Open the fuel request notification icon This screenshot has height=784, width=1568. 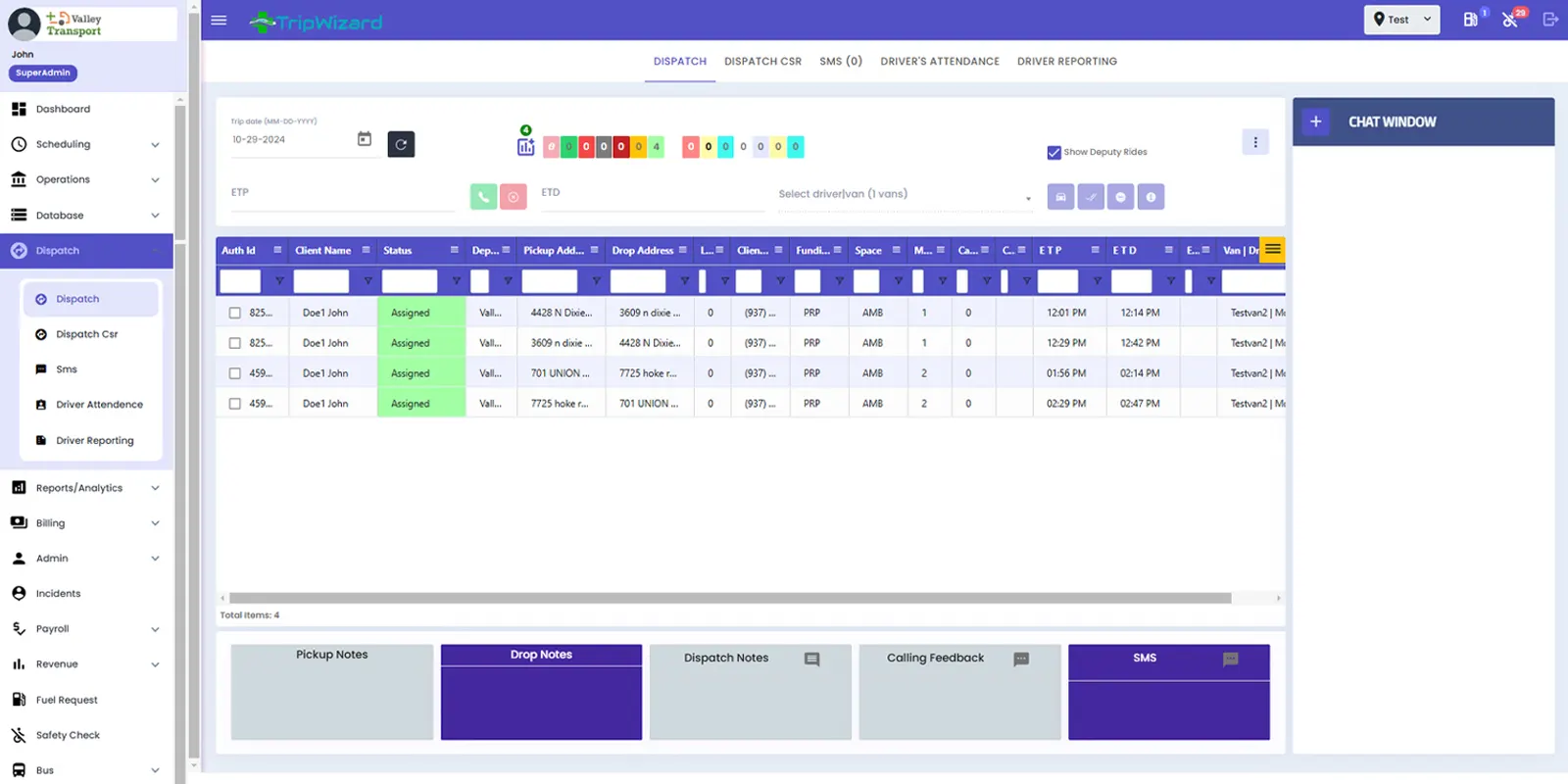click(x=1471, y=20)
